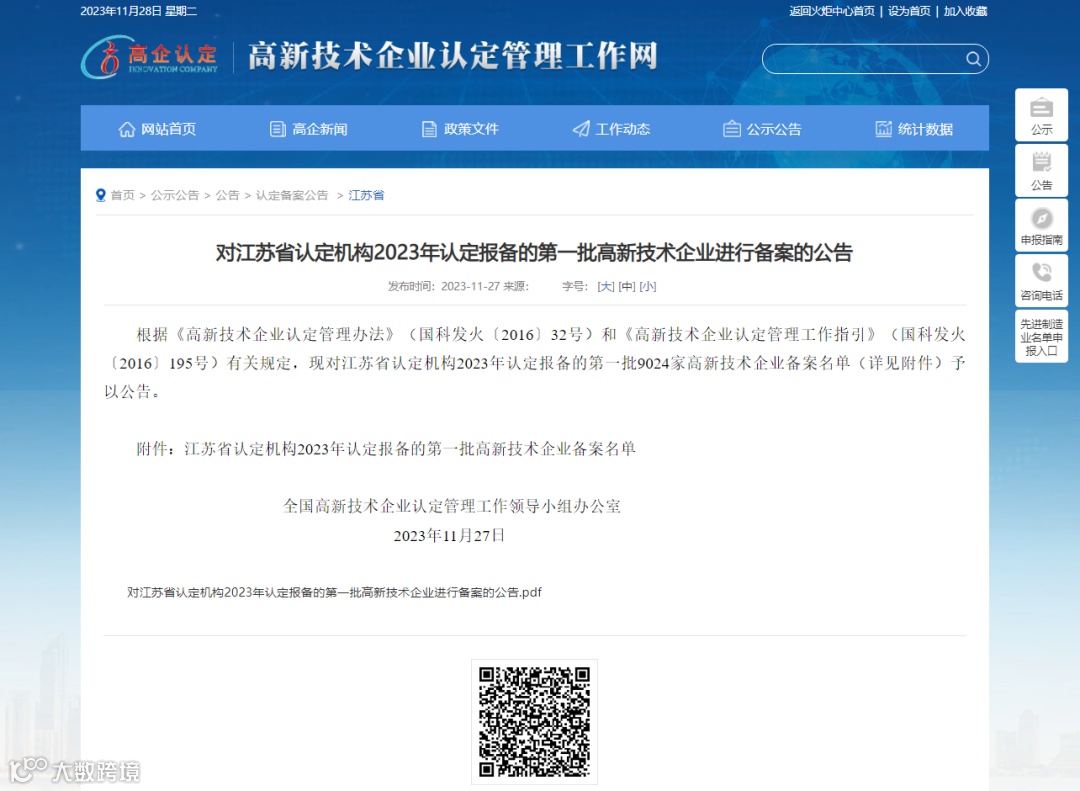Click 设为首页 link at top

click(909, 11)
